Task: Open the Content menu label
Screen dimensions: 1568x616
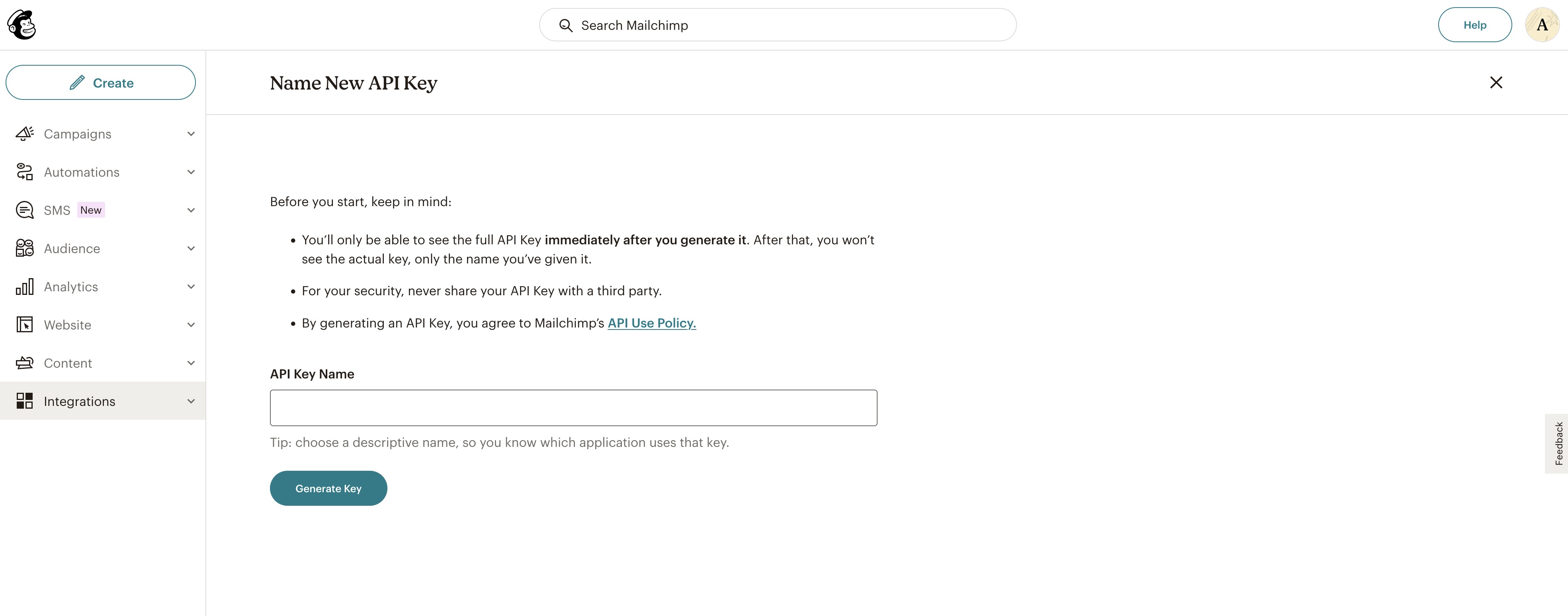Action: tap(68, 363)
